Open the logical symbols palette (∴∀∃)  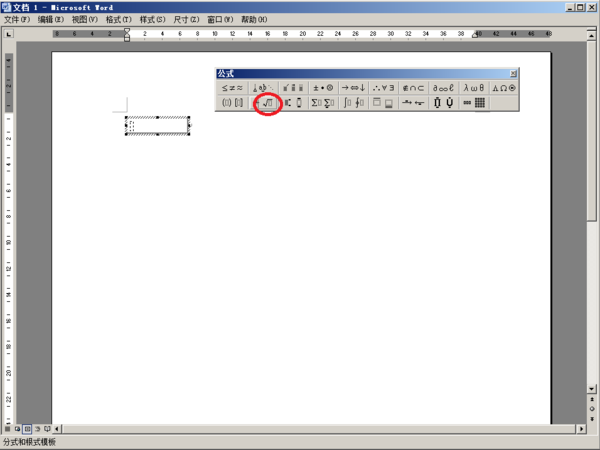383,88
